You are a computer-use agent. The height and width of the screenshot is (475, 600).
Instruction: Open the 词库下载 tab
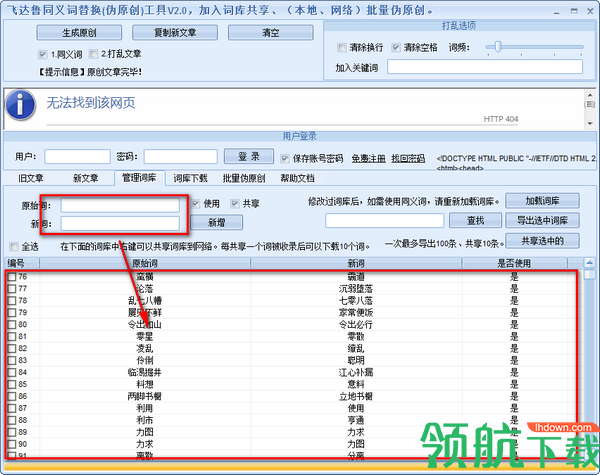point(190,178)
